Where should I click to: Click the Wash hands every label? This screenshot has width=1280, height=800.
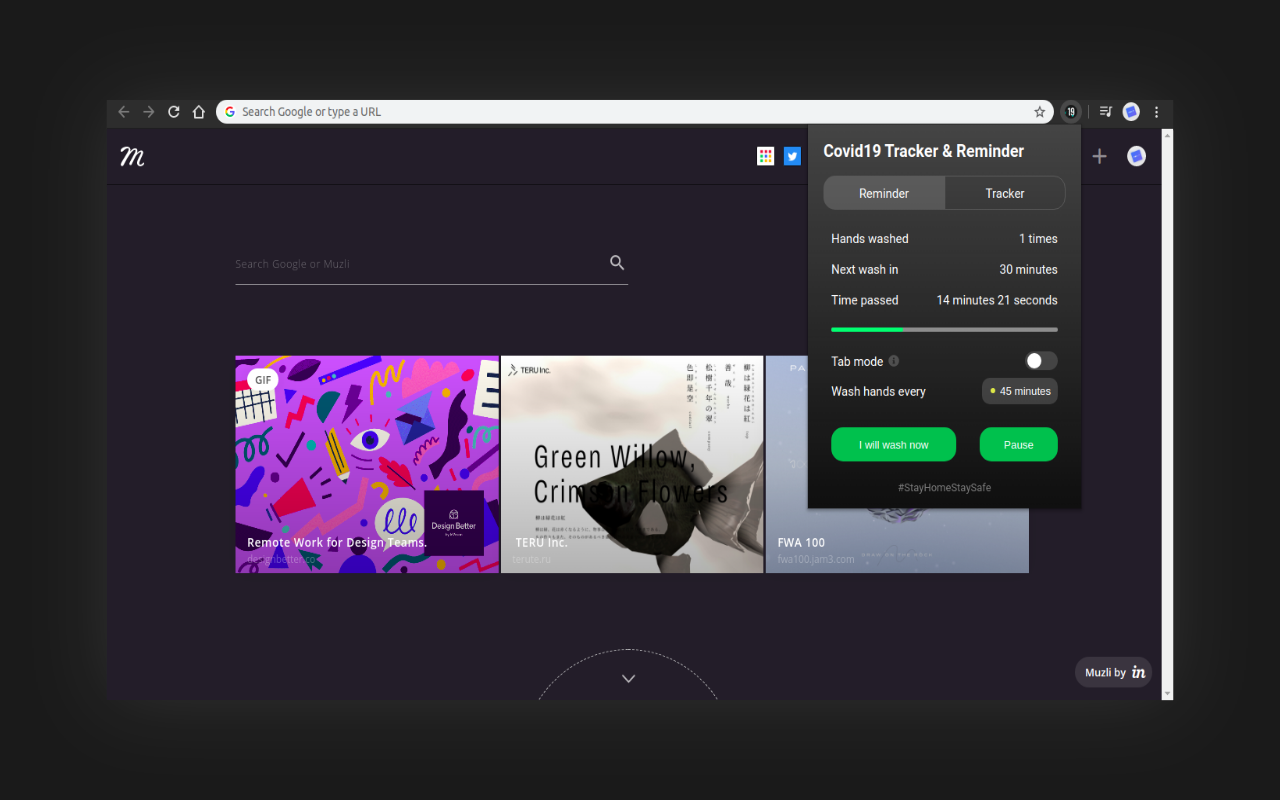tap(878, 392)
